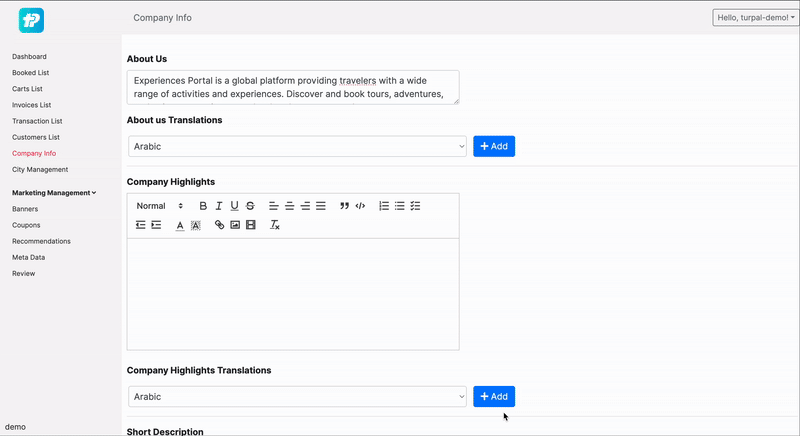The image size is (800, 436).
Task: Clear formatting with the Tx icon
Action: tap(275, 225)
